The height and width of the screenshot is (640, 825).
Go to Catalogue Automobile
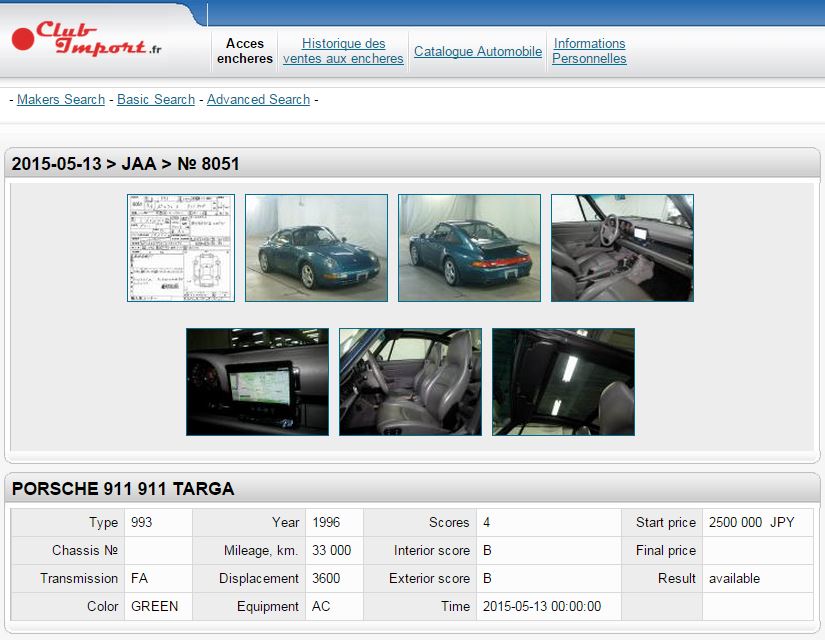click(478, 51)
